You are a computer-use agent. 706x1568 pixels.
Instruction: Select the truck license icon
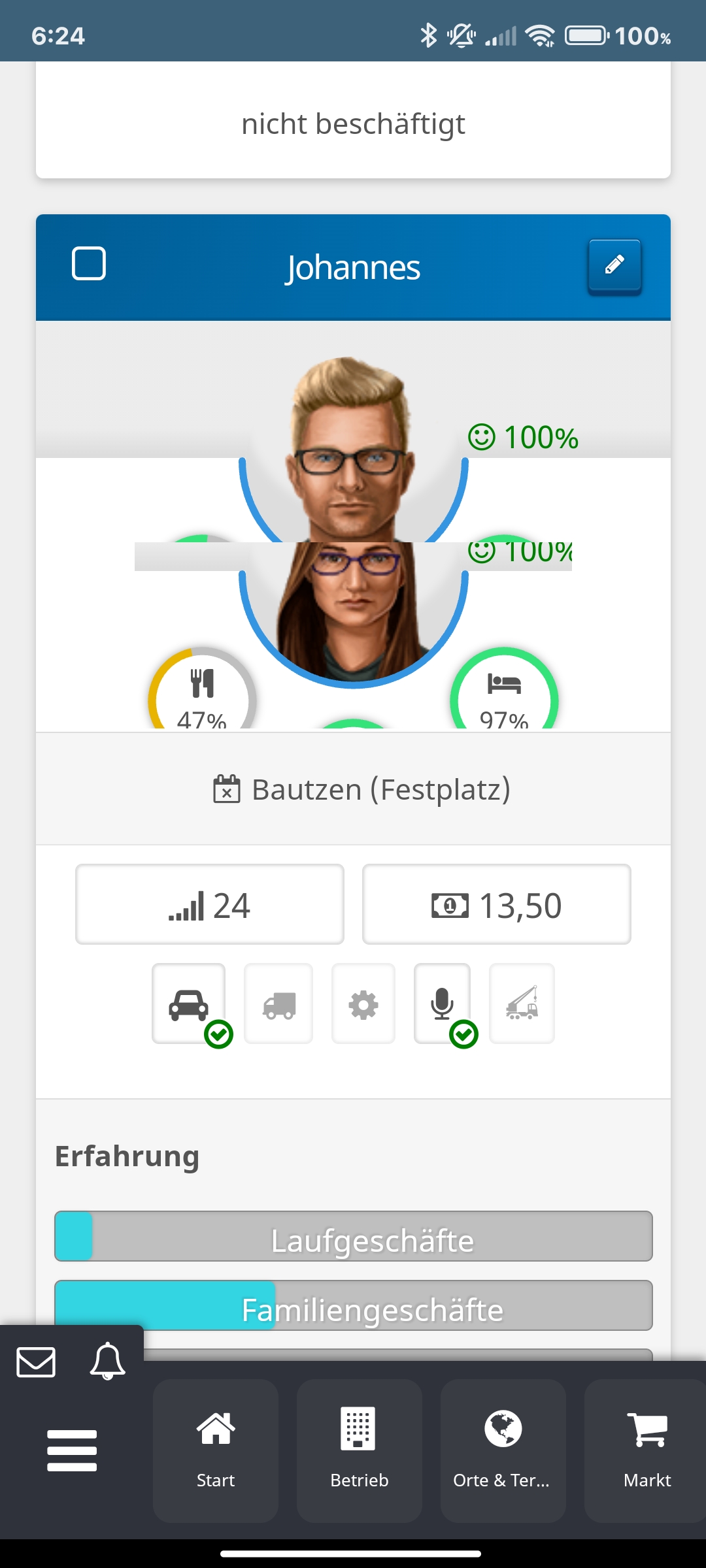point(278,1004)
